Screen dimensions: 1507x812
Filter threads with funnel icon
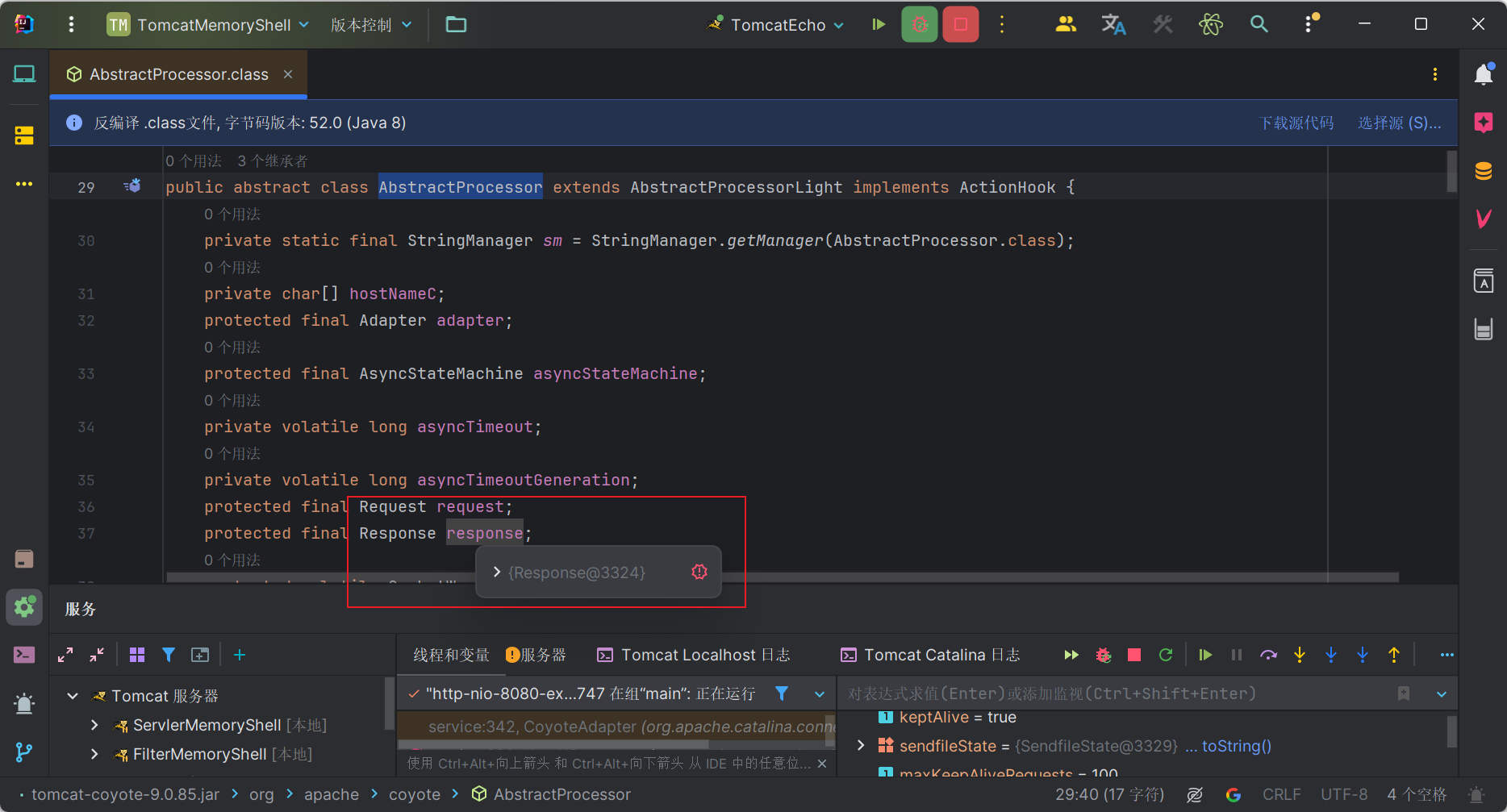[x=782, y=693]
